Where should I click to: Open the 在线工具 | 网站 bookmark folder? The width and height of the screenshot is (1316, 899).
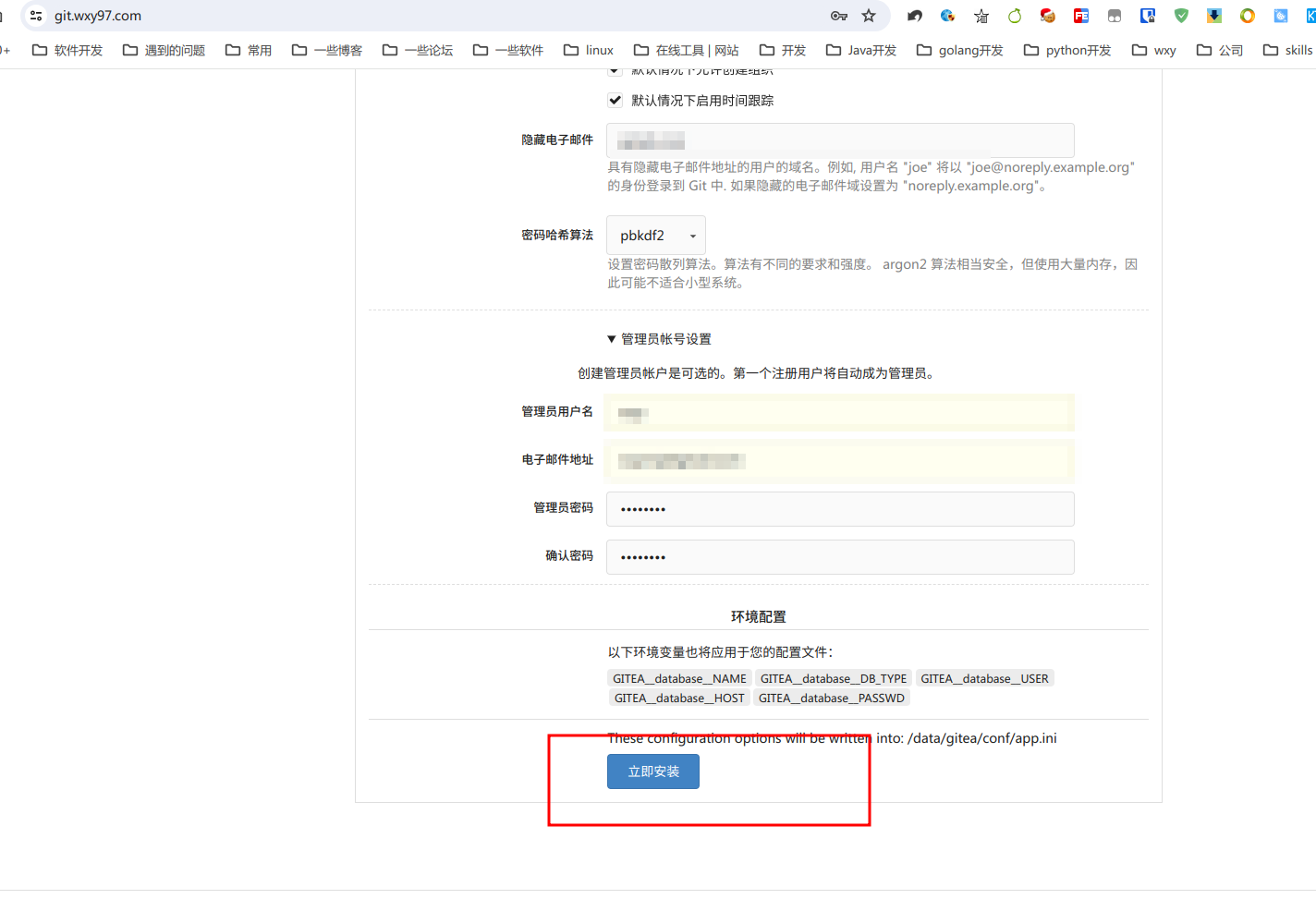click(686, 50)
